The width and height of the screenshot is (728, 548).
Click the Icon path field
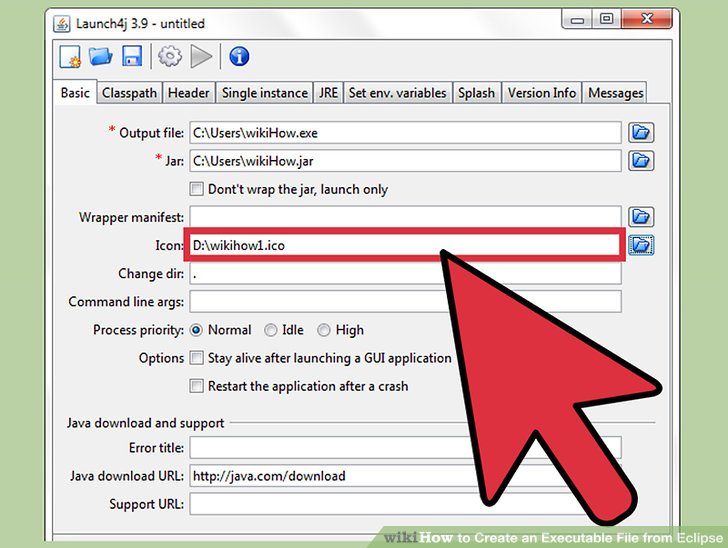[405, 245]
